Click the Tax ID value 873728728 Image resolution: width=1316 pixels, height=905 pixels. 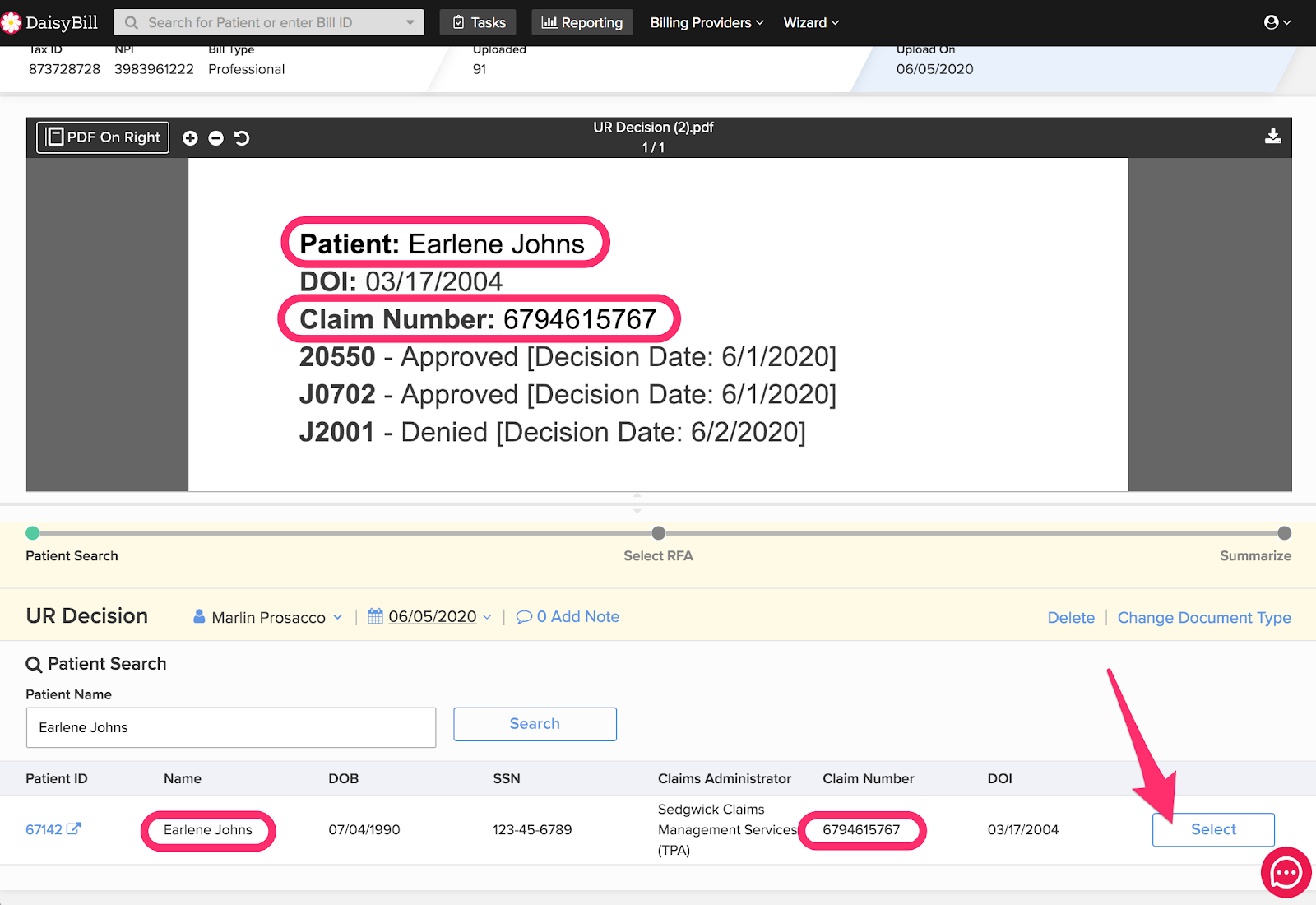click(x=64, y=69)
